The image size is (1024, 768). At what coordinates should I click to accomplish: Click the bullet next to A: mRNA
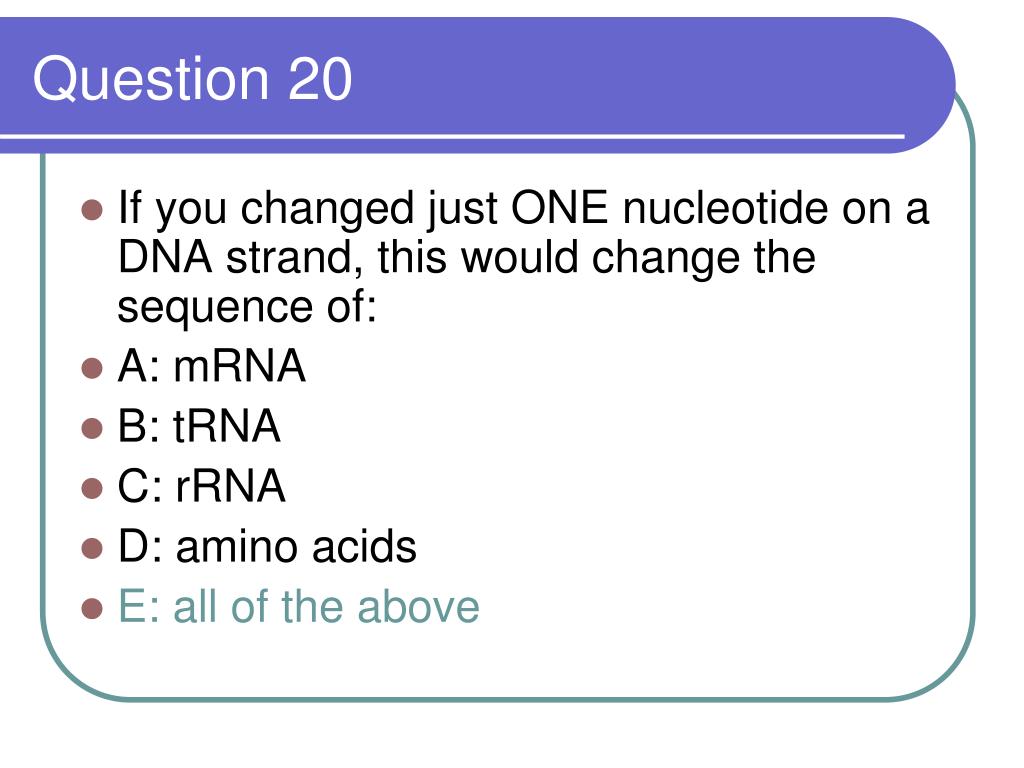(92, 368)
